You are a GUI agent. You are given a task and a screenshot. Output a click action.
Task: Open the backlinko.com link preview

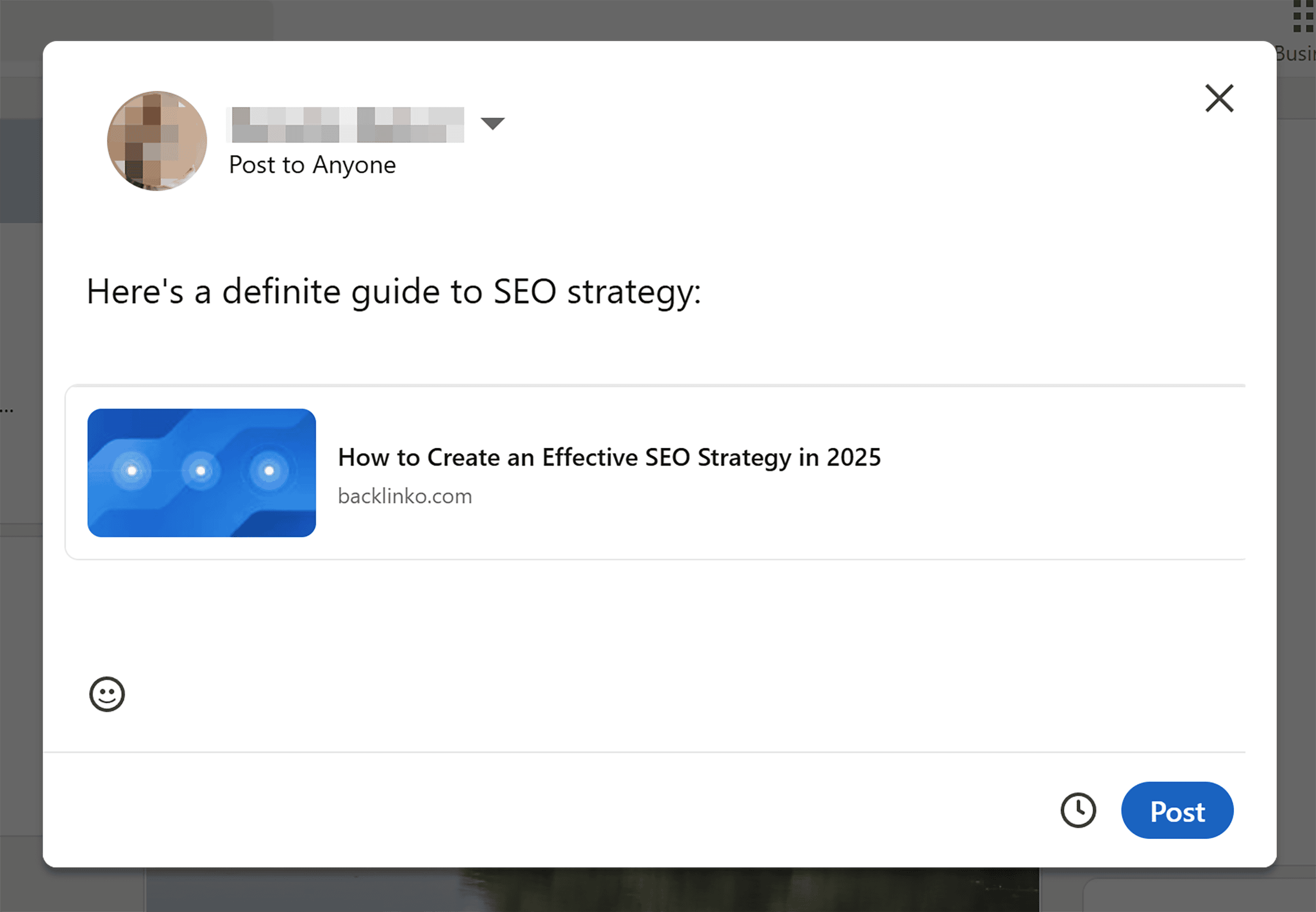[x=405, y=495]
